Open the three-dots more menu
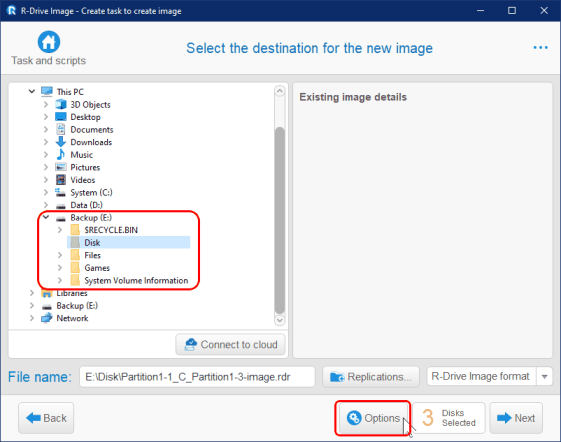This screenshot has height=442, width=561. tap(540, 48)
